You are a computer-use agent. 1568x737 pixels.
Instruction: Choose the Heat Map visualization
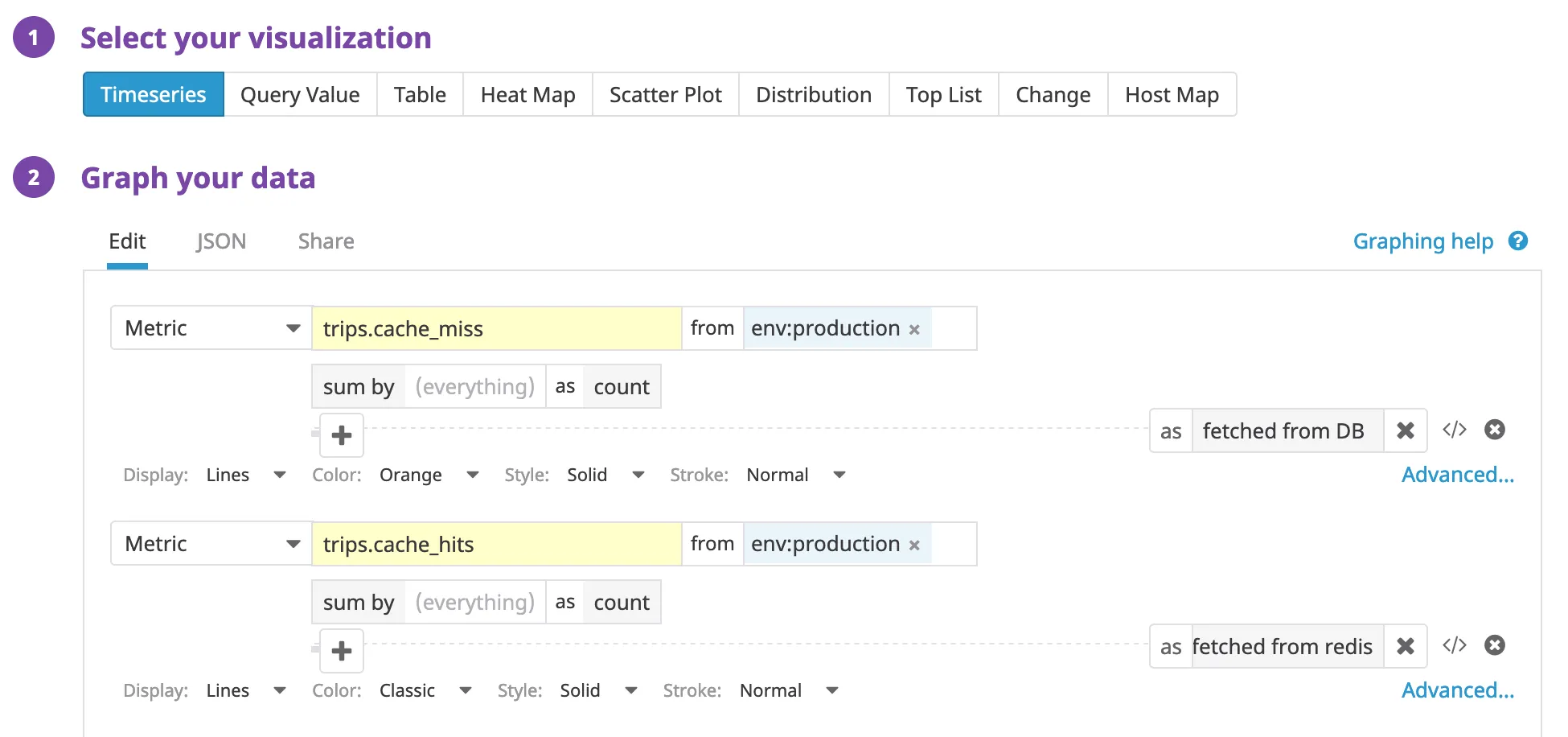click(527, 94)
